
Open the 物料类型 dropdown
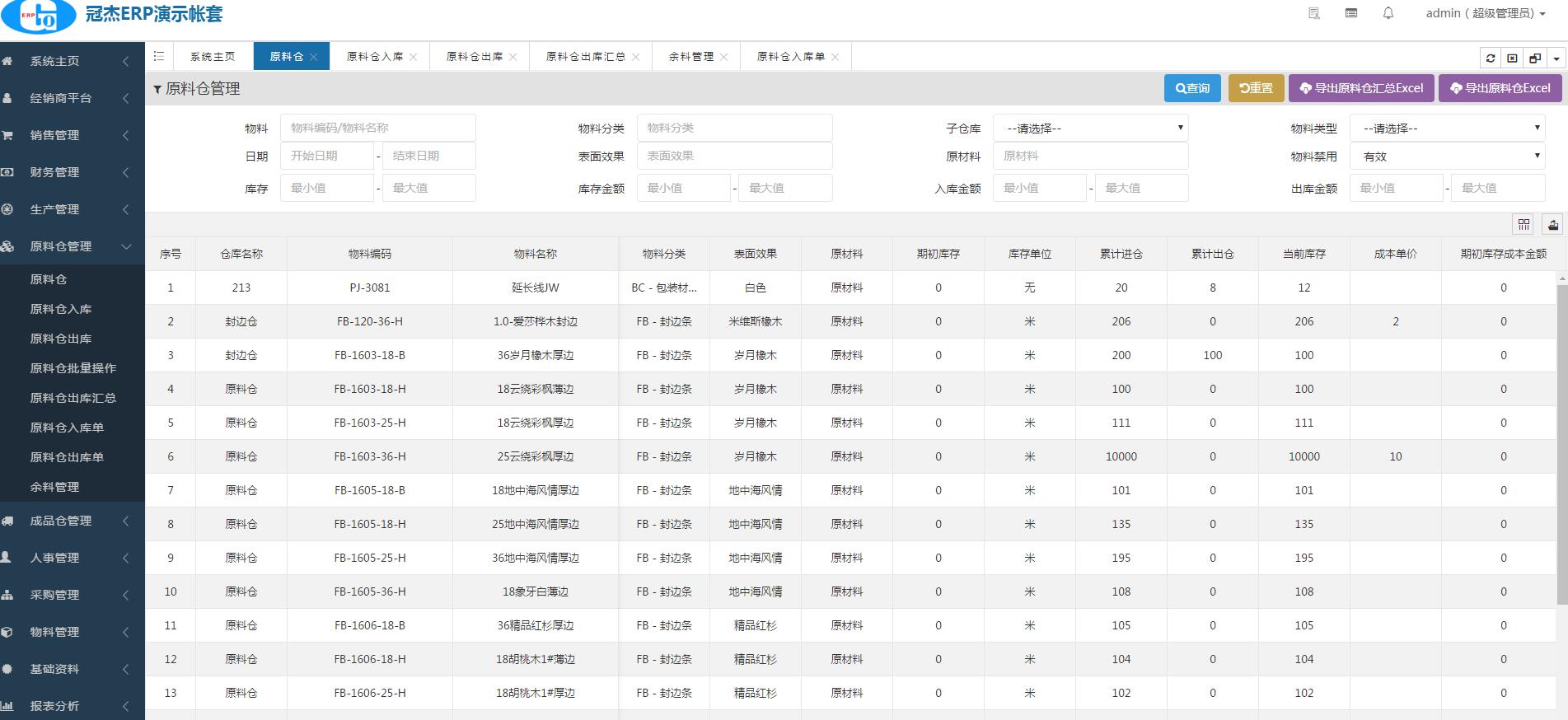point(1447,129)
